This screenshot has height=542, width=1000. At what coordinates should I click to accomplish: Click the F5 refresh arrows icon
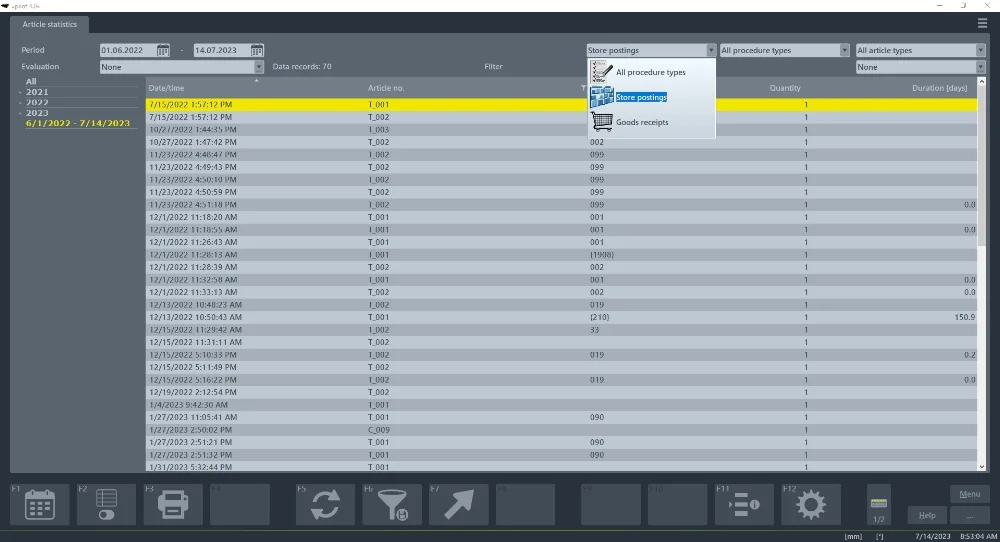[325, 505]
